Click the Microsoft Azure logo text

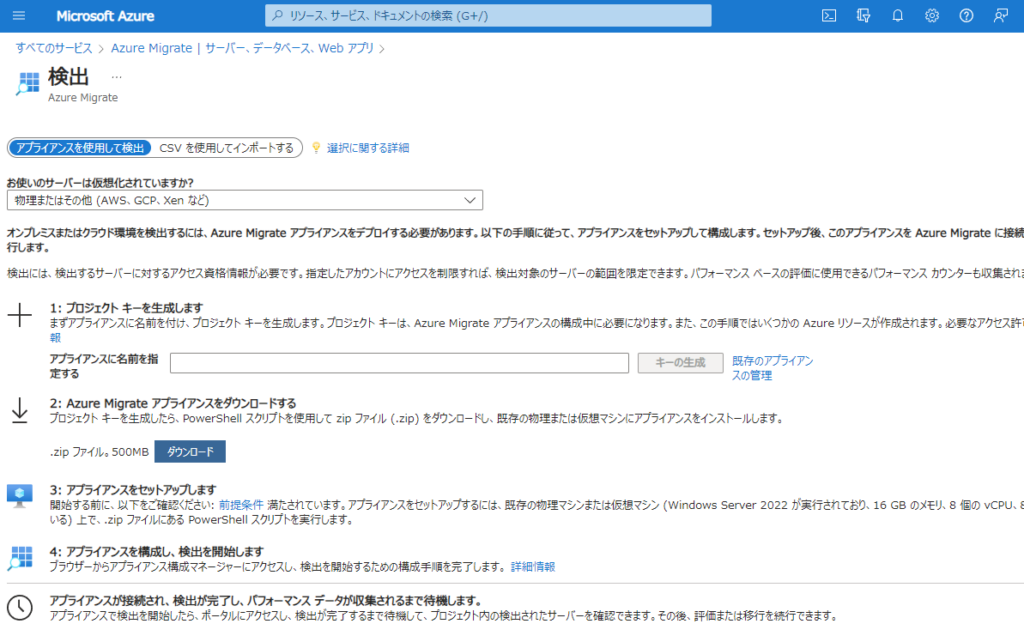105,16
